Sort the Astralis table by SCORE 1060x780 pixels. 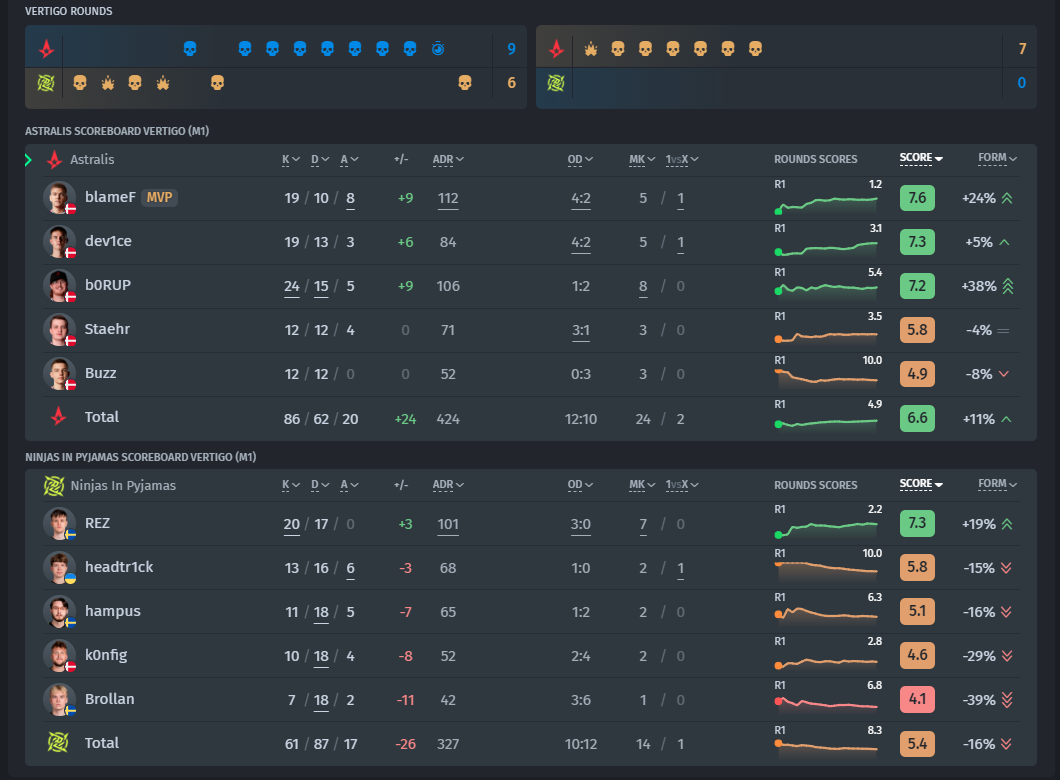921,157
